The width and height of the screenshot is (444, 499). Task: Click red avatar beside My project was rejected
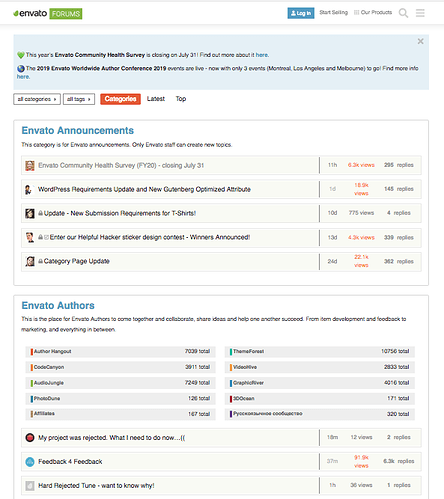(x=30, y=437)
